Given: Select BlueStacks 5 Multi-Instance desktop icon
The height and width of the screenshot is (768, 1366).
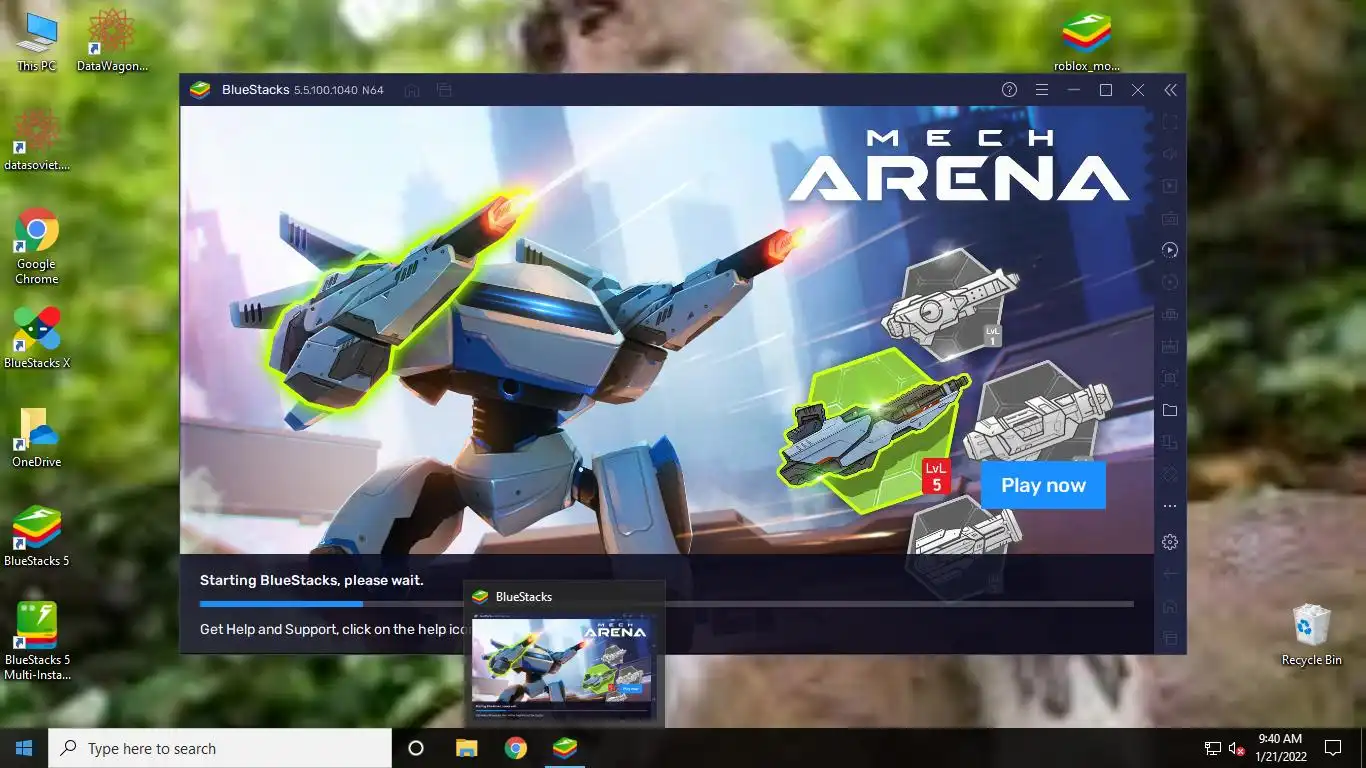Looking at the screenshot, I should (x=37, y=641).
